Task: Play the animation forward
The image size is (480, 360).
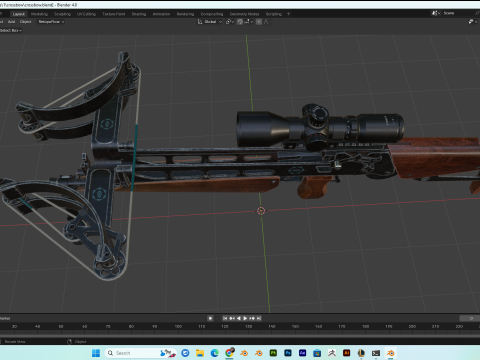Action: click(245, 318)
